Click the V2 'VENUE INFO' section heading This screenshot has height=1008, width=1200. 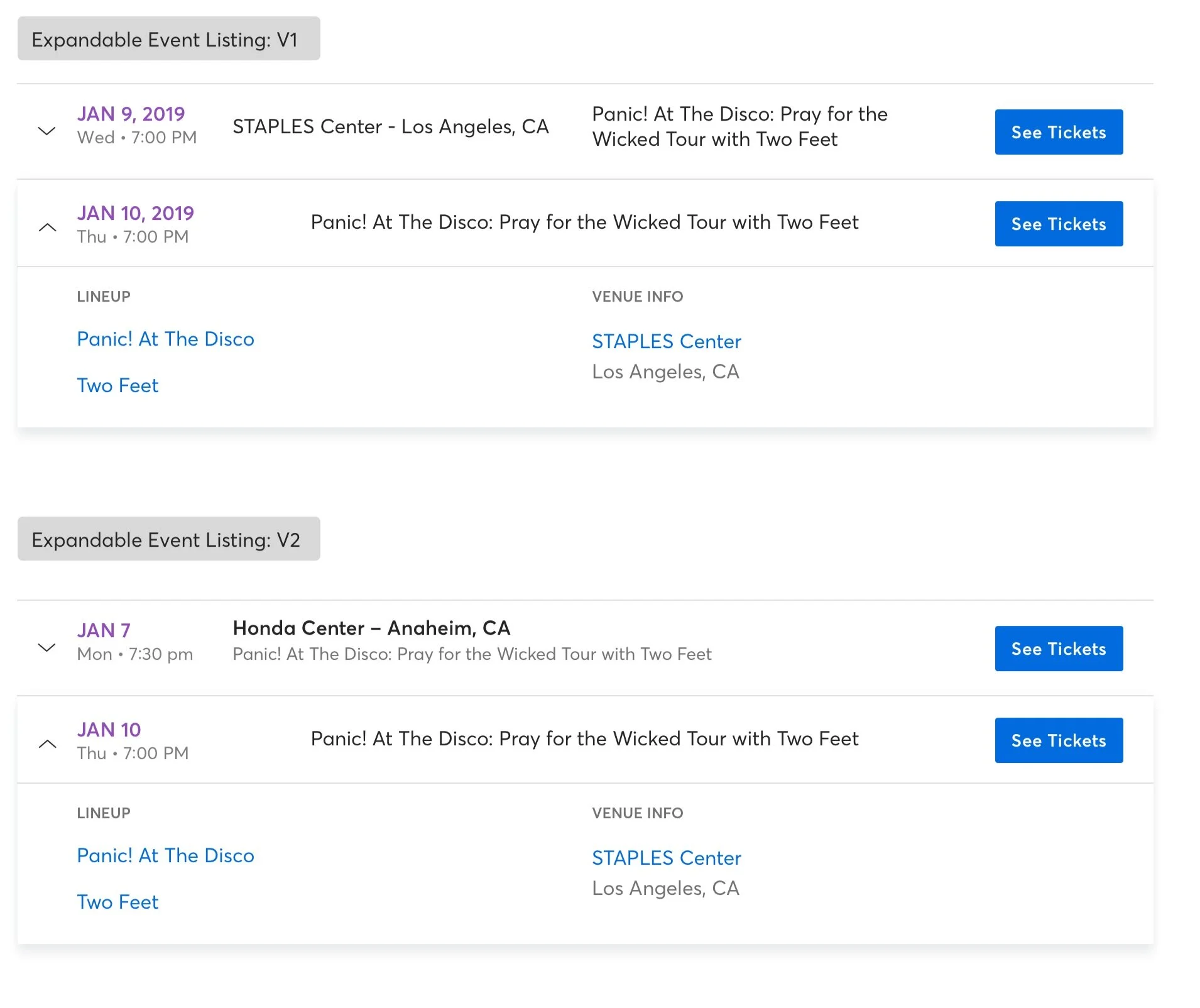[x=638, y=813]
